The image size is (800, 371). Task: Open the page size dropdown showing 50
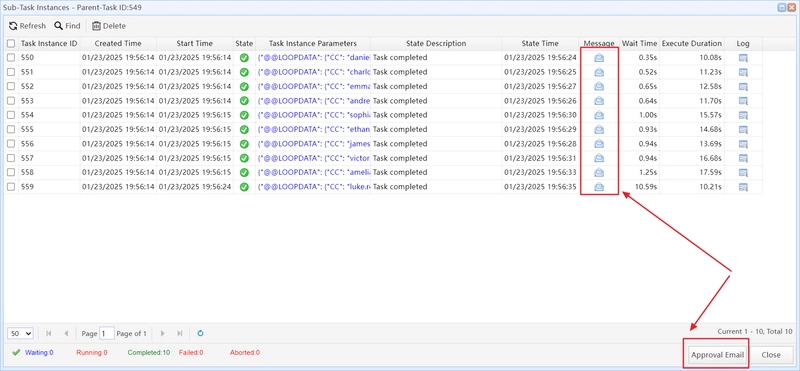[x=20, y=333]
